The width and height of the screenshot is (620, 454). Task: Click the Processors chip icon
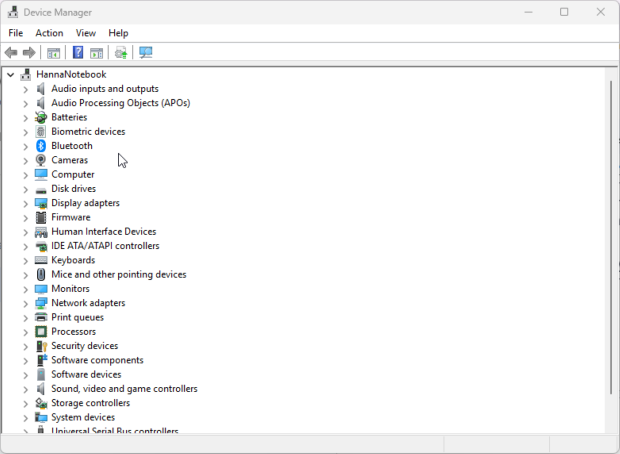tap(41, 332)
